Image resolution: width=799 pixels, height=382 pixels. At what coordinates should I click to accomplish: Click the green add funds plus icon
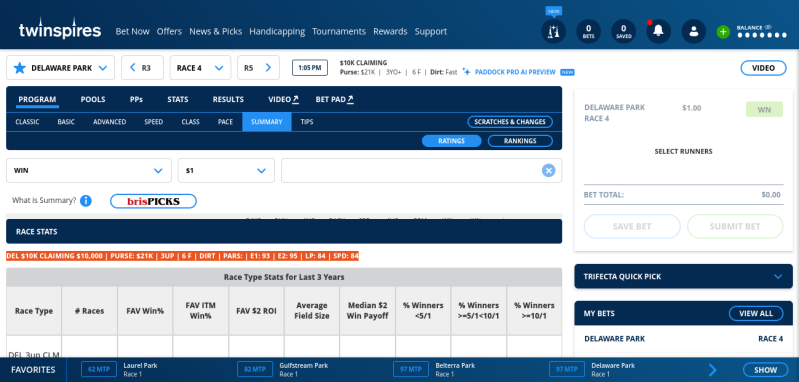coord(723,32)
